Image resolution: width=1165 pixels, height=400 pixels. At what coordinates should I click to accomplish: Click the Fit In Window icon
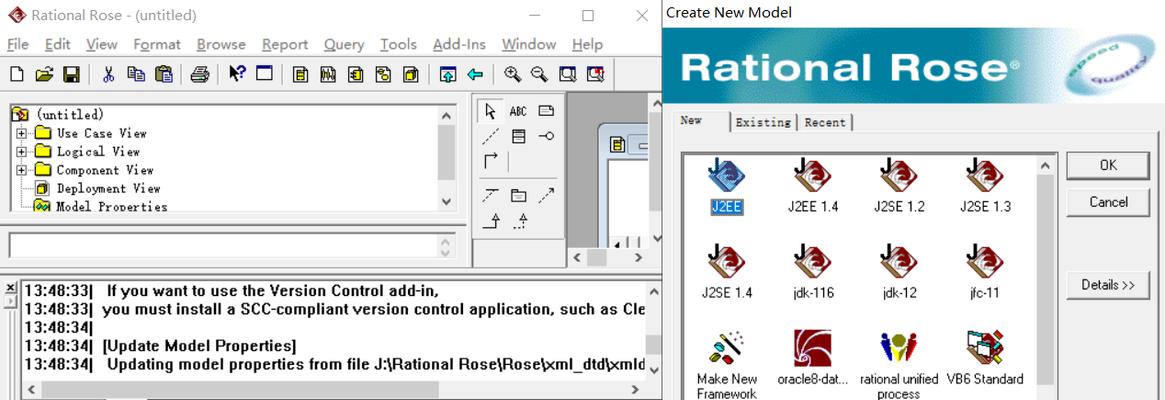(x=568, y=74)
